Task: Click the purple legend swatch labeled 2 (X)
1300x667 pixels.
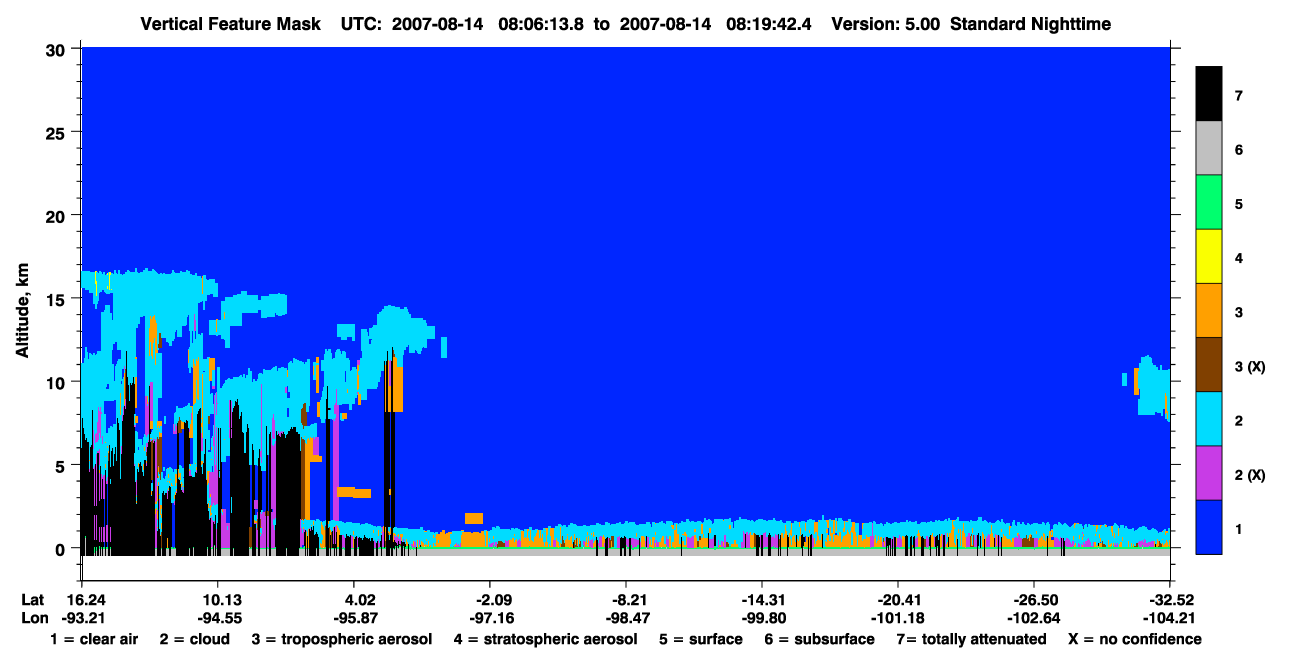Action: pyautogui.click(x=1209, y=473)
